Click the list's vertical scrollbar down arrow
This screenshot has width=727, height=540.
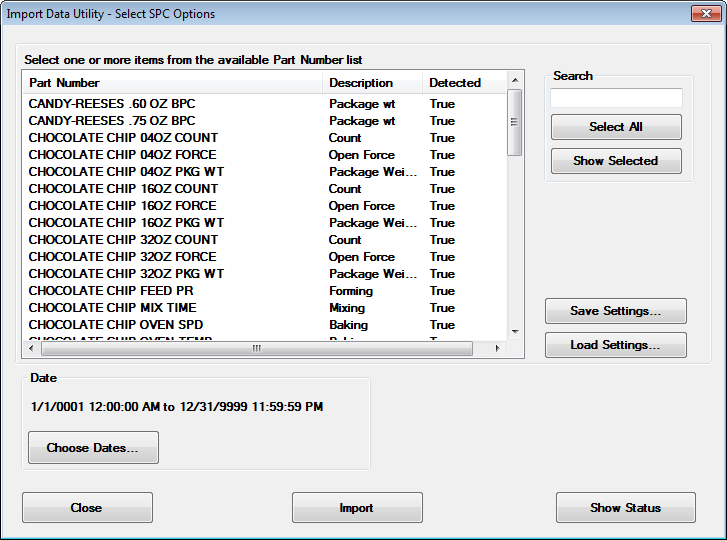click(x=515, y=332)
